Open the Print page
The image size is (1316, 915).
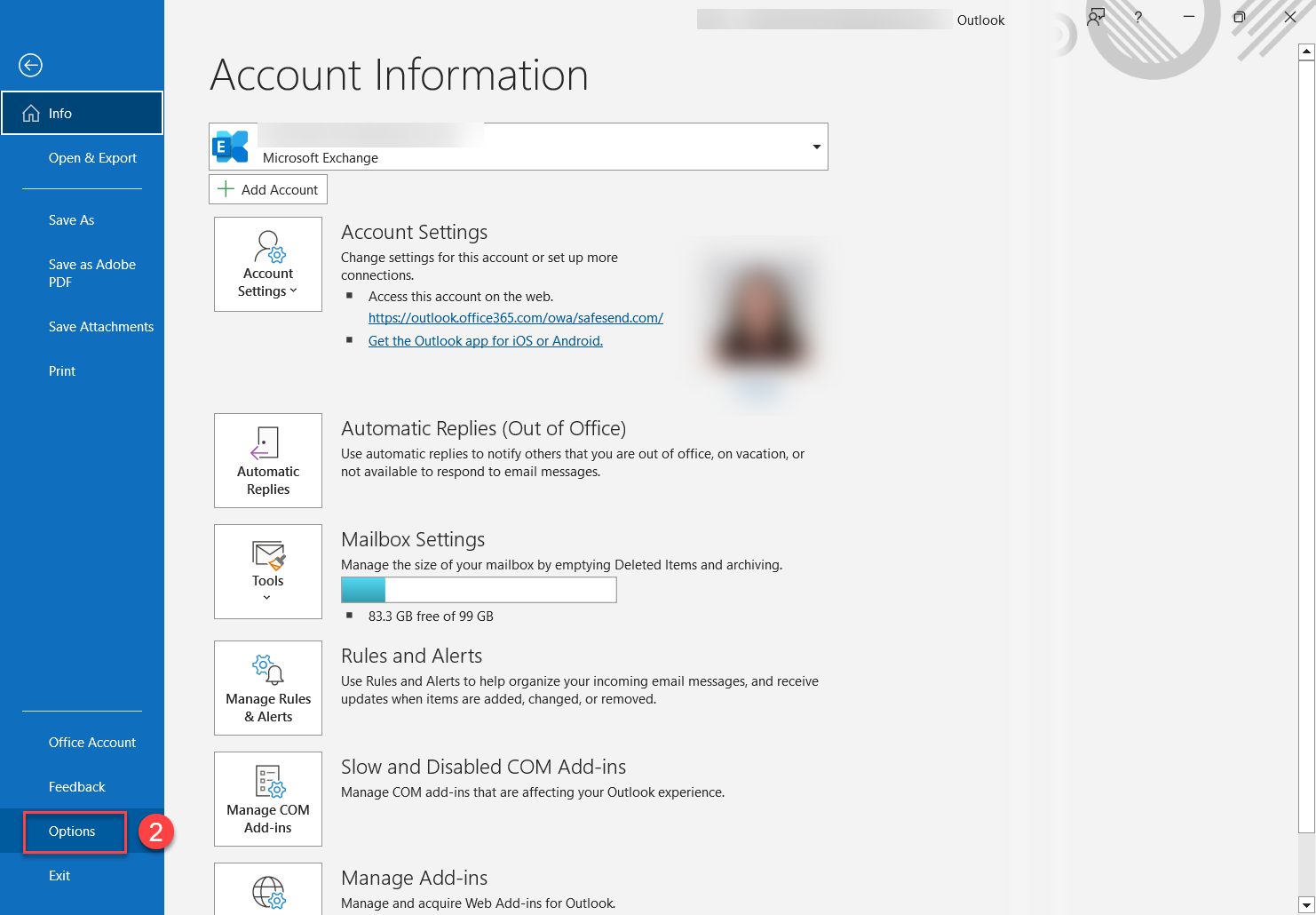coord(62,371)
